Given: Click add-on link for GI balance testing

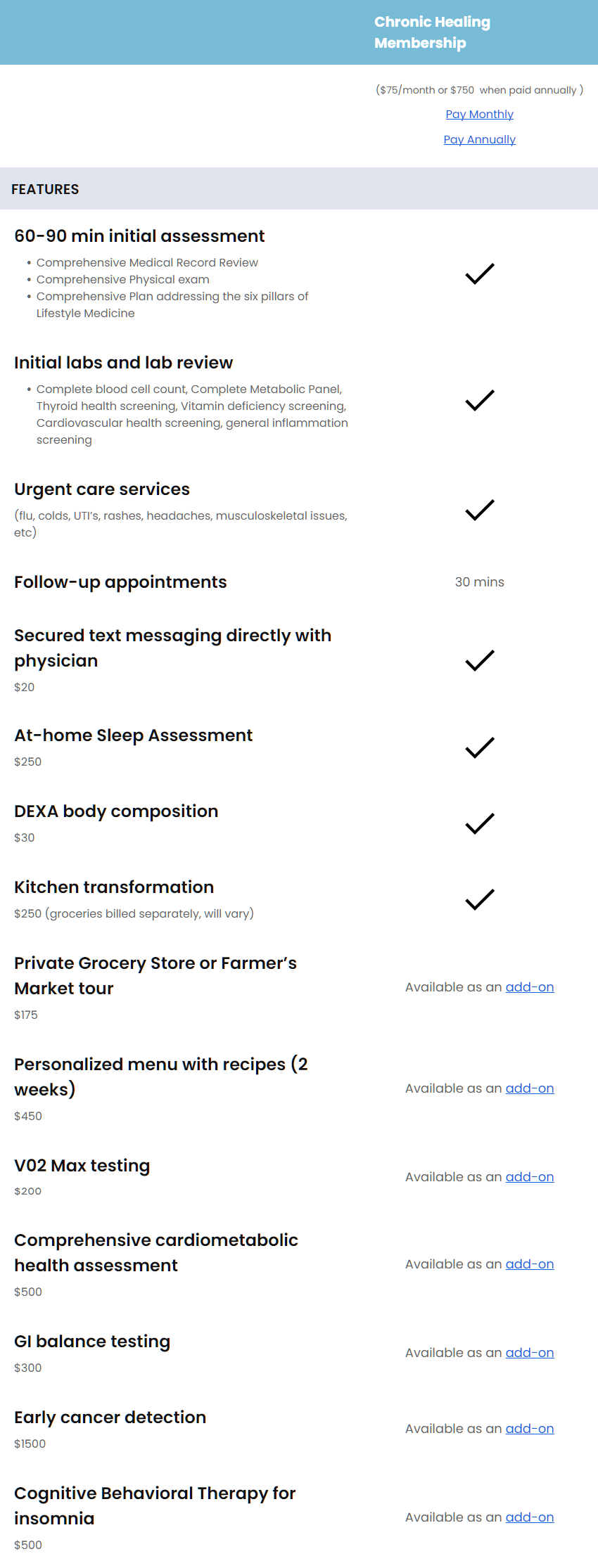Looking at the screenshot, I should [530, 1353].
